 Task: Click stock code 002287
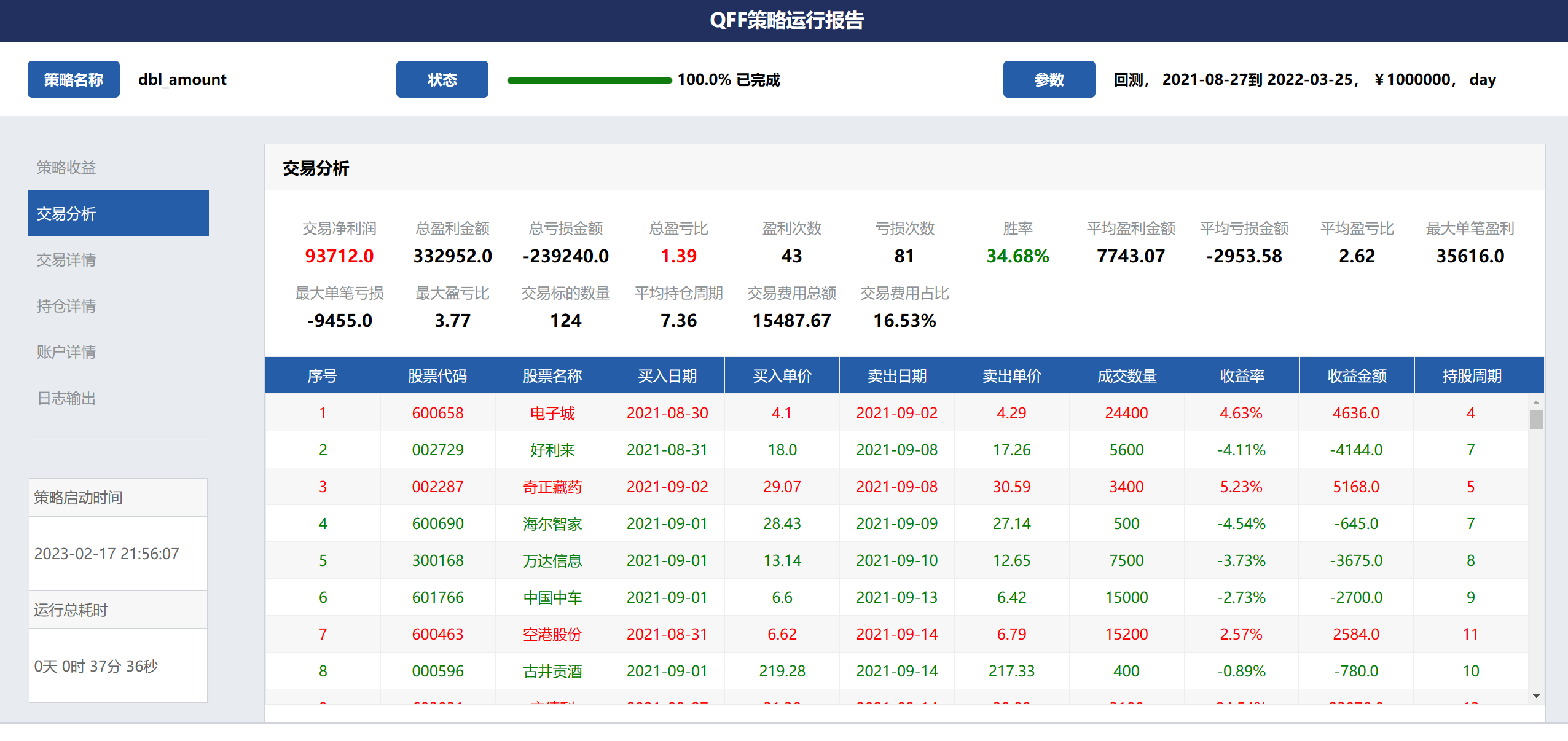pos(437,487)
